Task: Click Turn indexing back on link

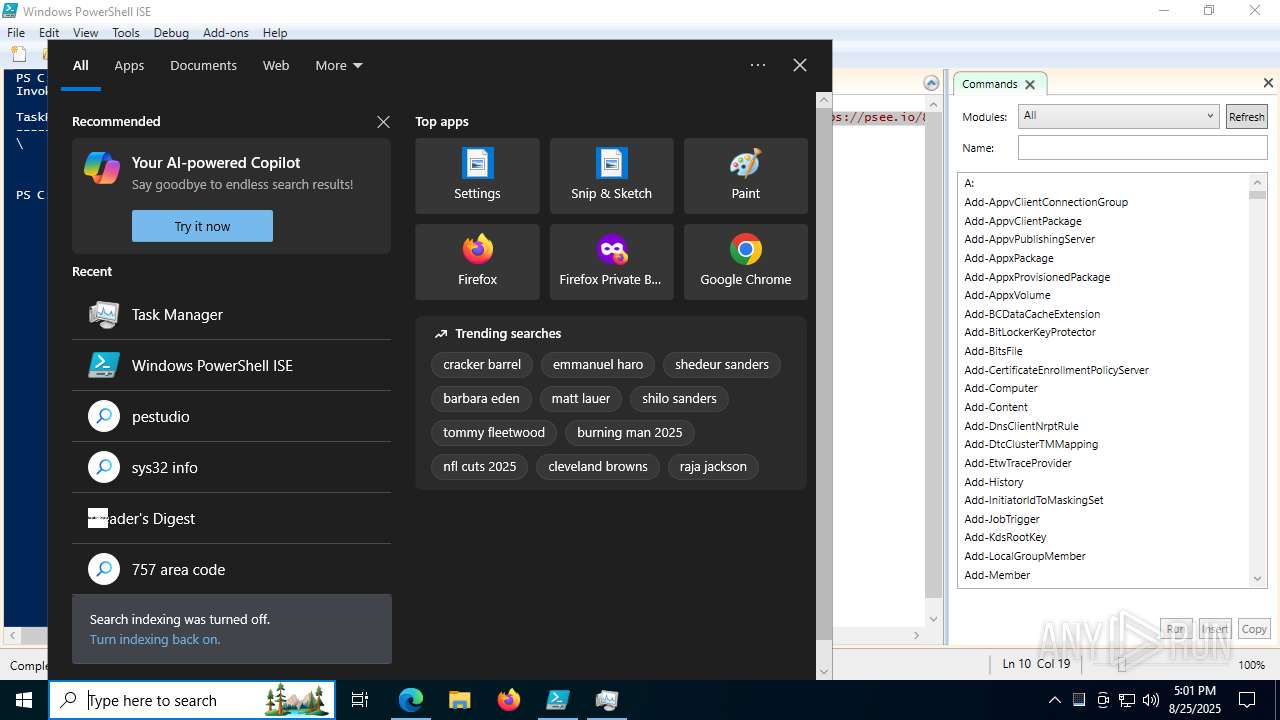Action: 155,639
